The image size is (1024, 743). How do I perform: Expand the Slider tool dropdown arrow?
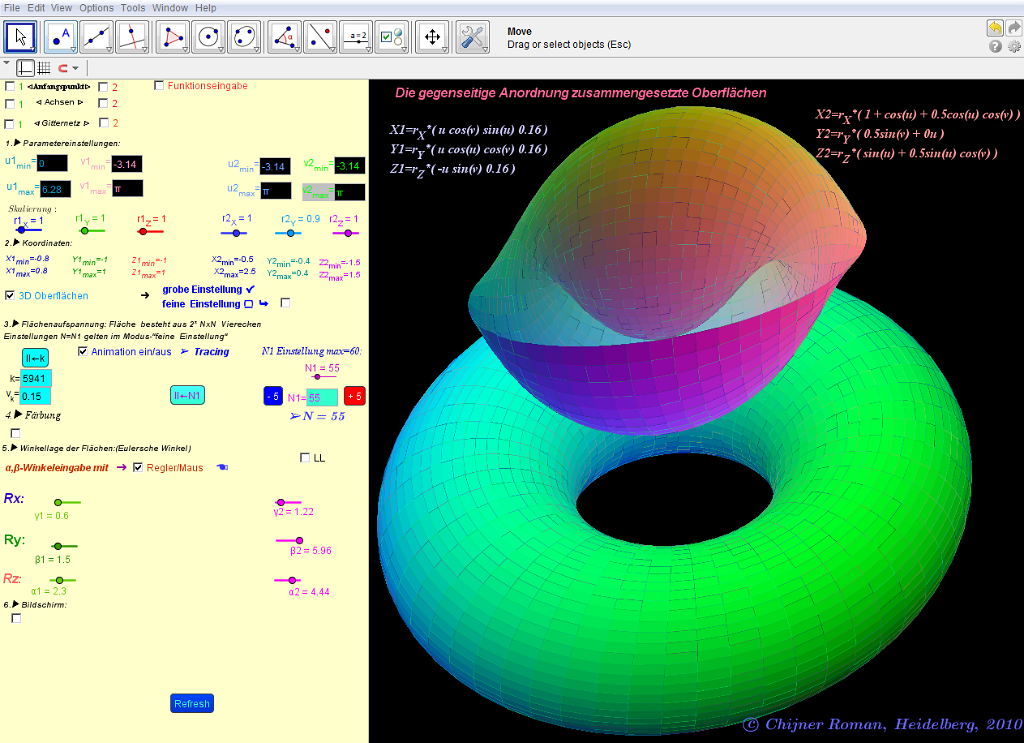point(370,49)
